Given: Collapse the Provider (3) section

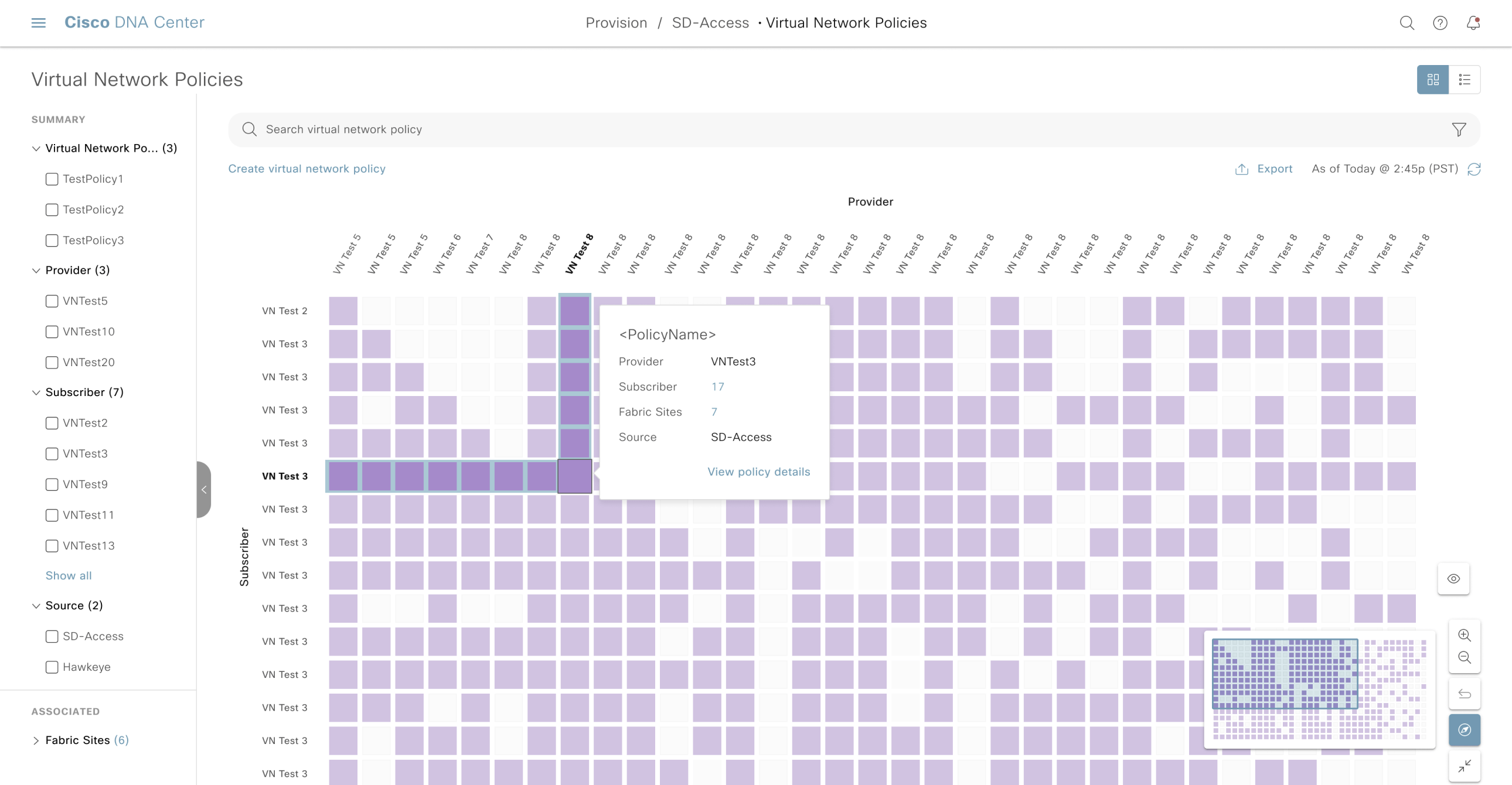Looking at the screenshot, I should click(36, 271).
